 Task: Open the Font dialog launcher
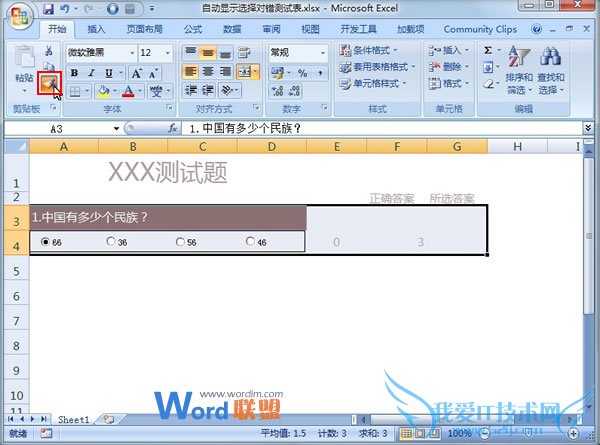[169, 108]
